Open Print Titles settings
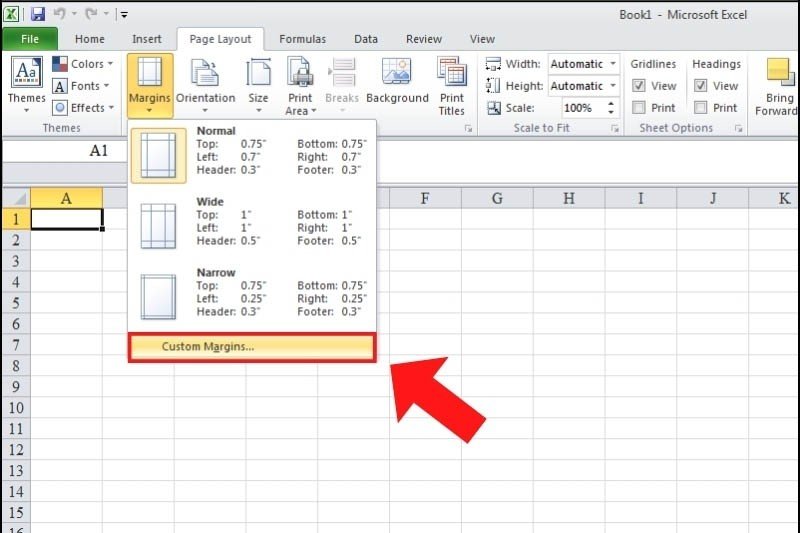This screenshot has height=533, width=800. tap(452, 86)
